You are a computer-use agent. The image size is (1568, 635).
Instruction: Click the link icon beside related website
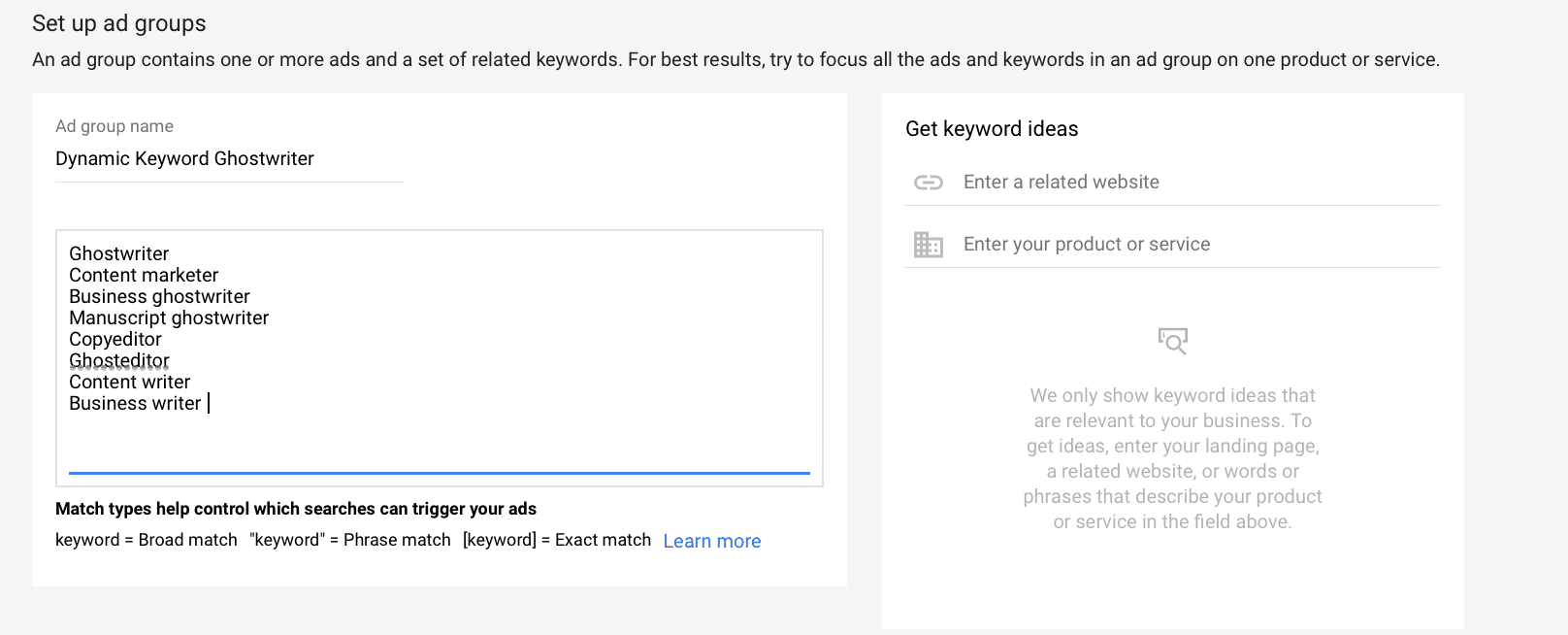pyautogui.click(x=929, y=183)
